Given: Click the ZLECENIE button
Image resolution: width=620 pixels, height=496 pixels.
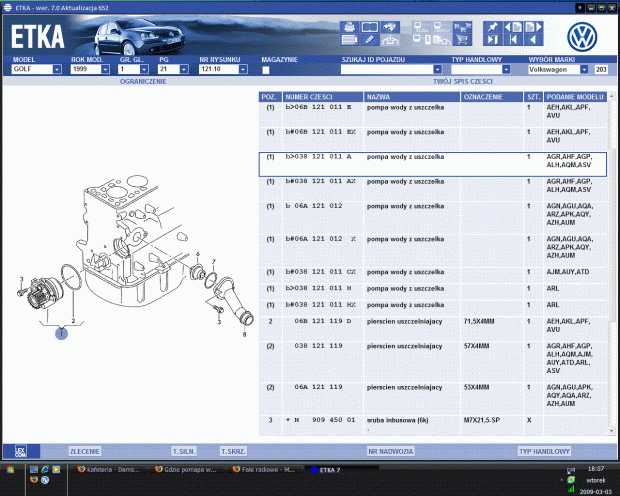Looking at the screenshot, I should 85,451.
